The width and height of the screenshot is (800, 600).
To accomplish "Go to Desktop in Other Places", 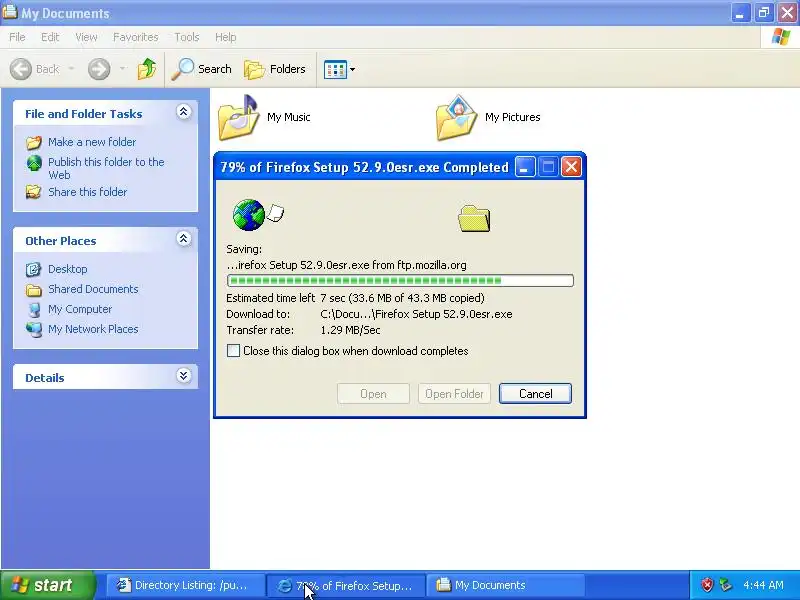I will click(x=67, y=269).
